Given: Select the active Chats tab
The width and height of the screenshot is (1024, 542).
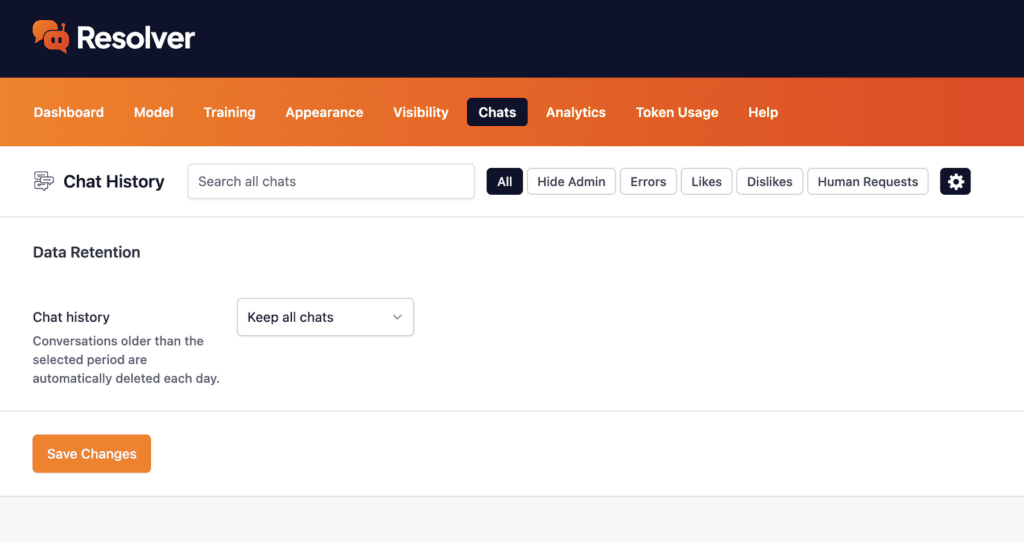Looking at the screenshot, I should 497,112.
